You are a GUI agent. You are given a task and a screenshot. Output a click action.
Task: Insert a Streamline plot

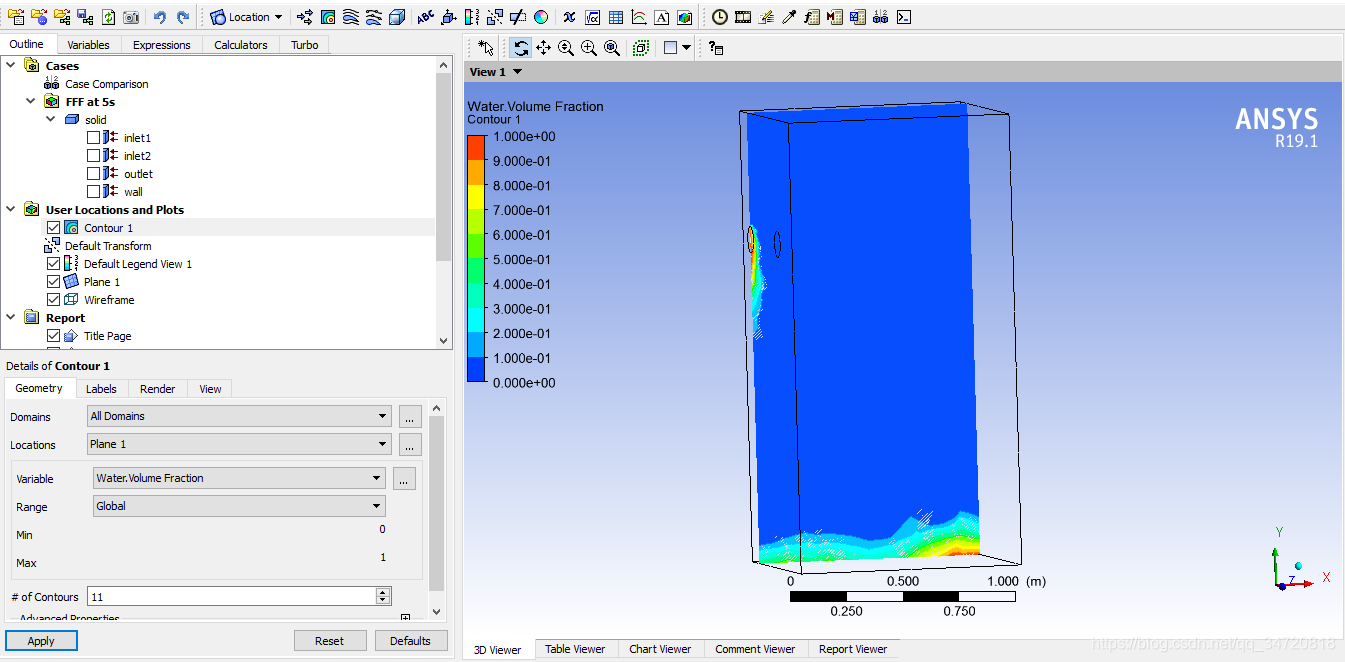pyautogui.click(x=351, y=17)
